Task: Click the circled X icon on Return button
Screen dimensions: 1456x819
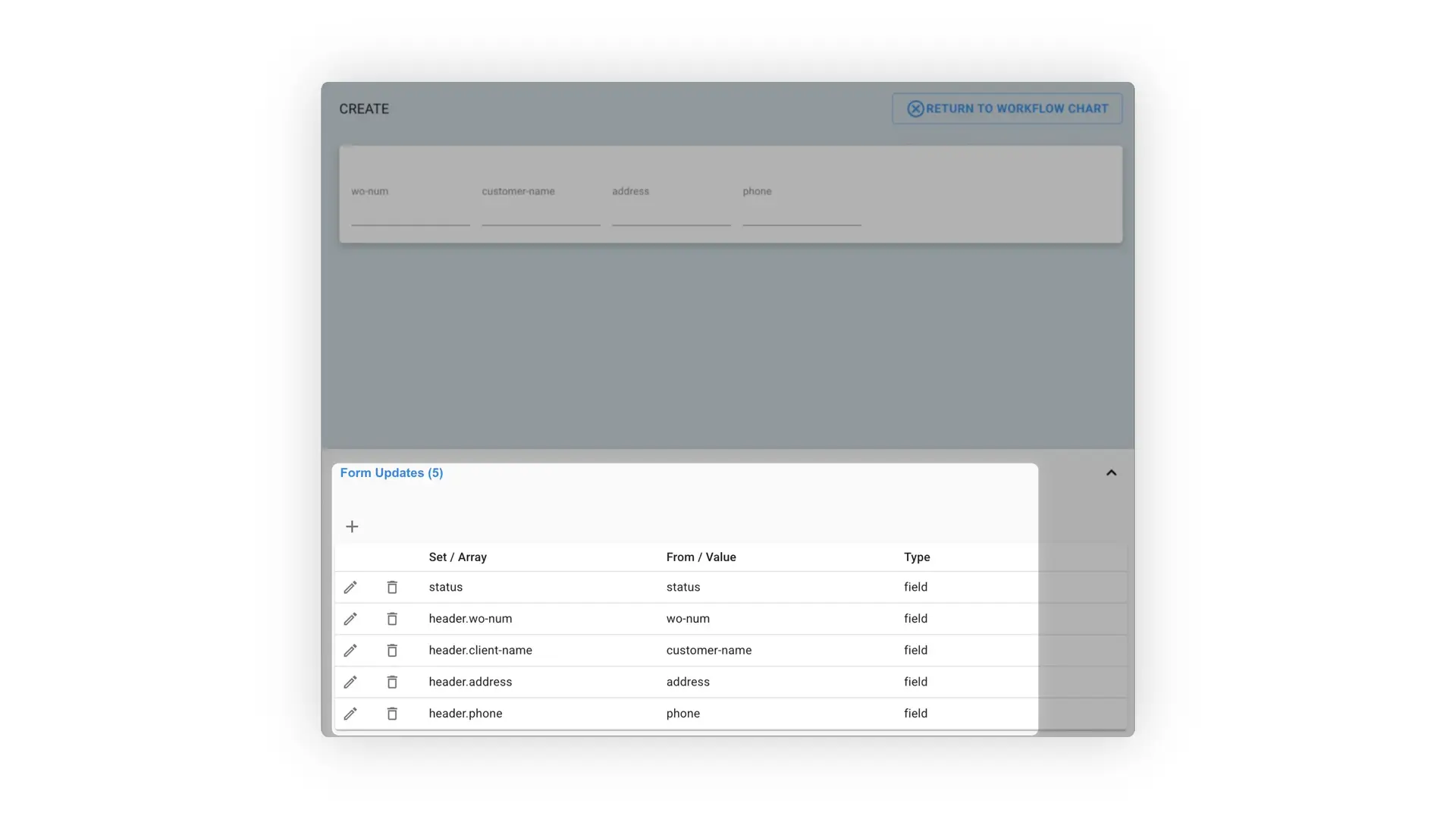Action: pos(916,108)
